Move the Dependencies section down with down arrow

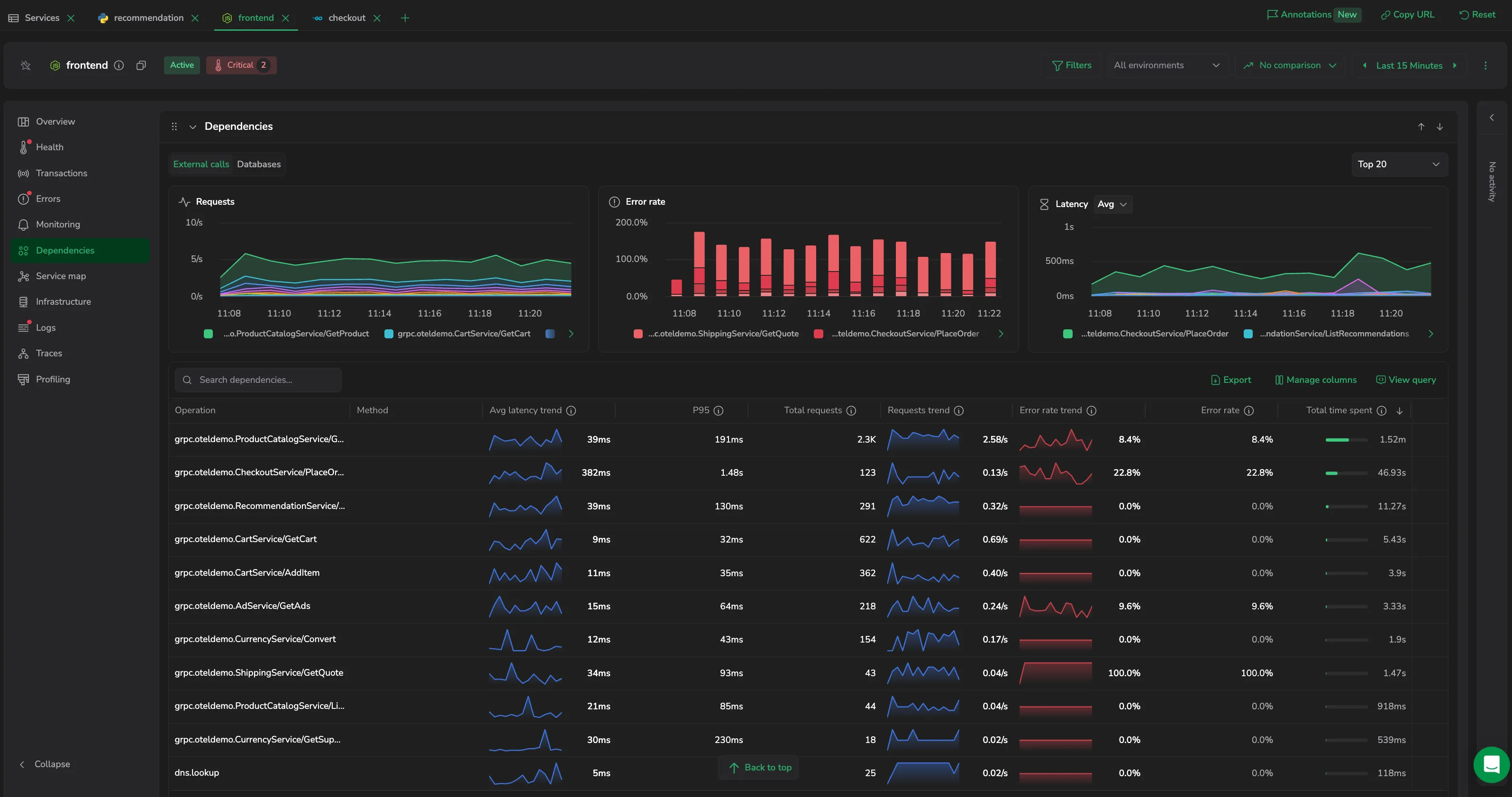coord(1440,127)
